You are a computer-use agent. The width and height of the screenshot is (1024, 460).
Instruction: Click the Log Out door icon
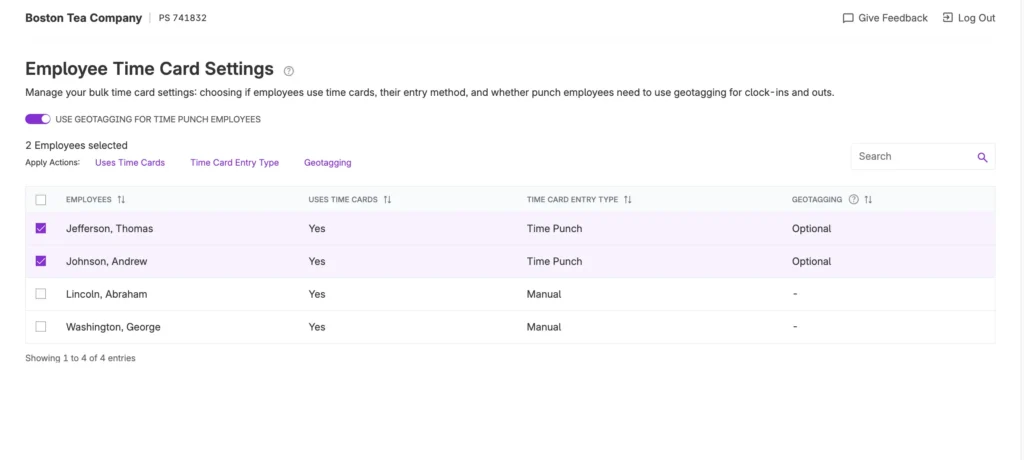point(947,18)
